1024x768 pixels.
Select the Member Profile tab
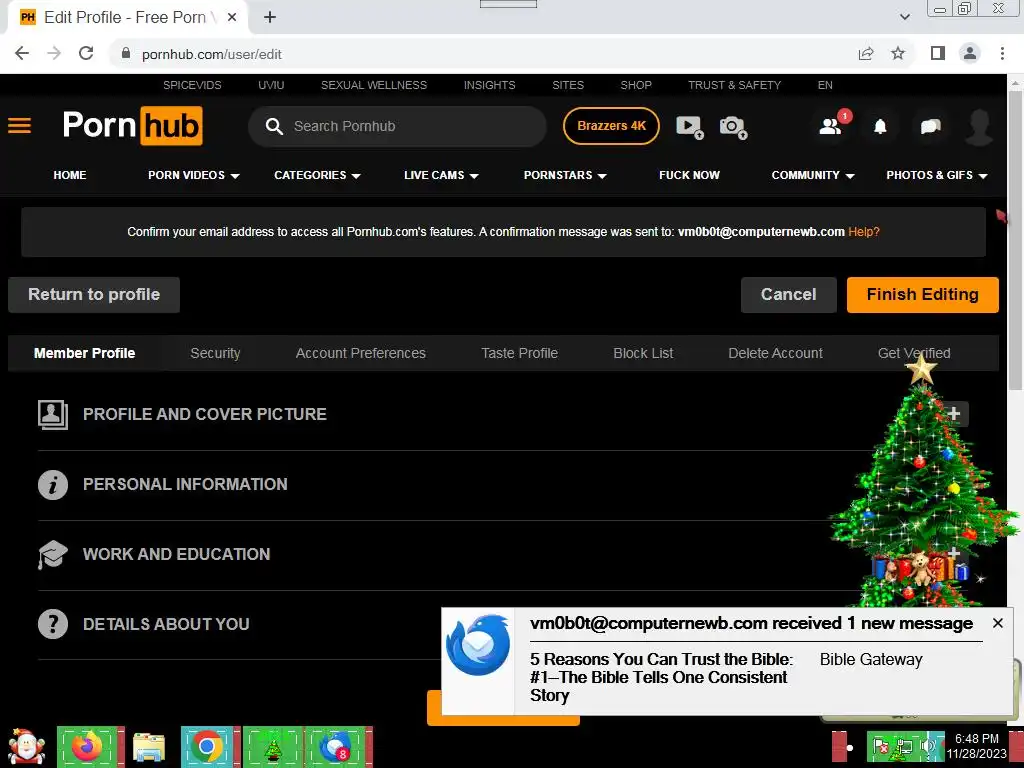84,353
